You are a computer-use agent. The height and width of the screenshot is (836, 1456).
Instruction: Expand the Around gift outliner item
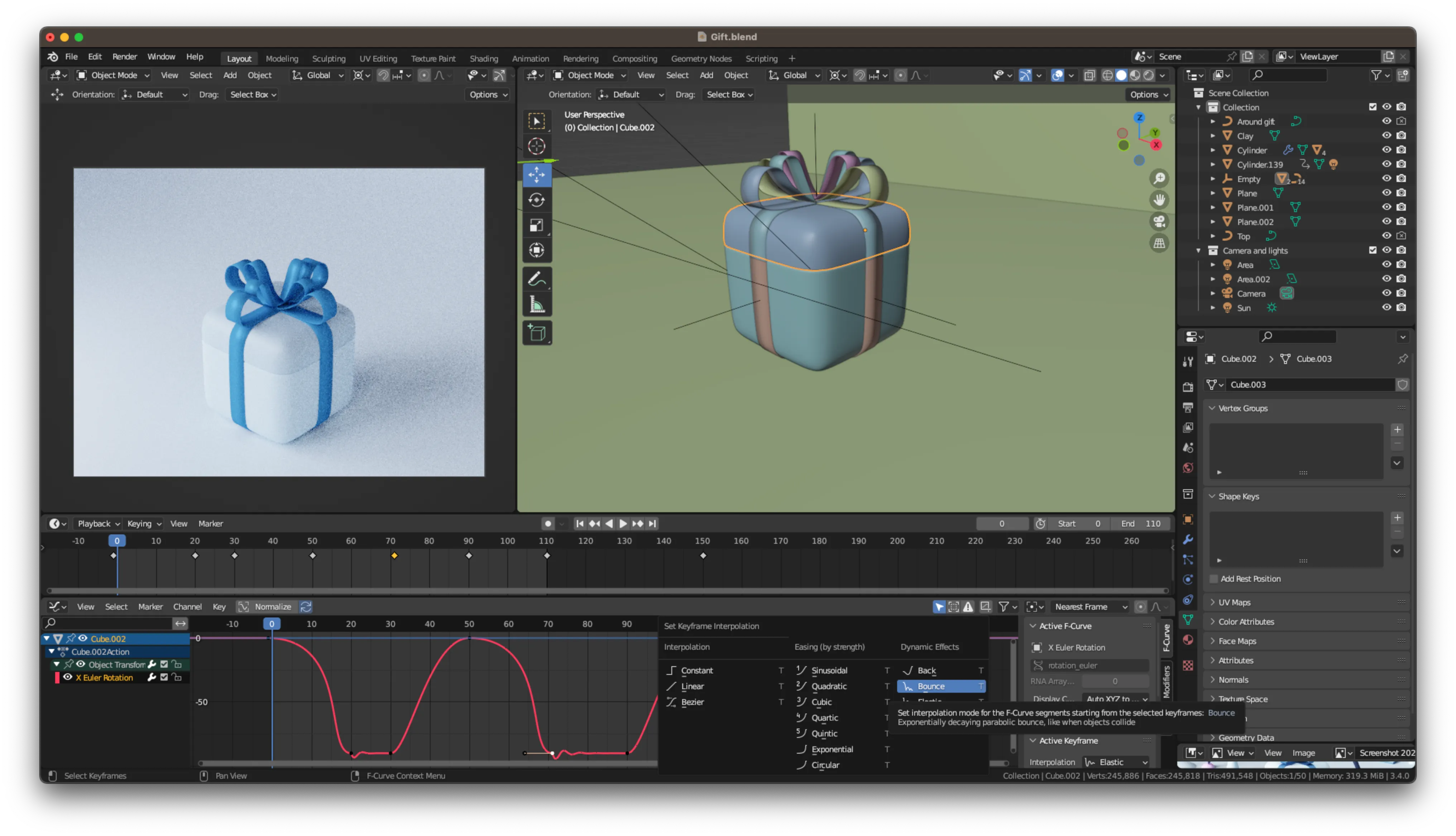click(x=1212, y=122)
